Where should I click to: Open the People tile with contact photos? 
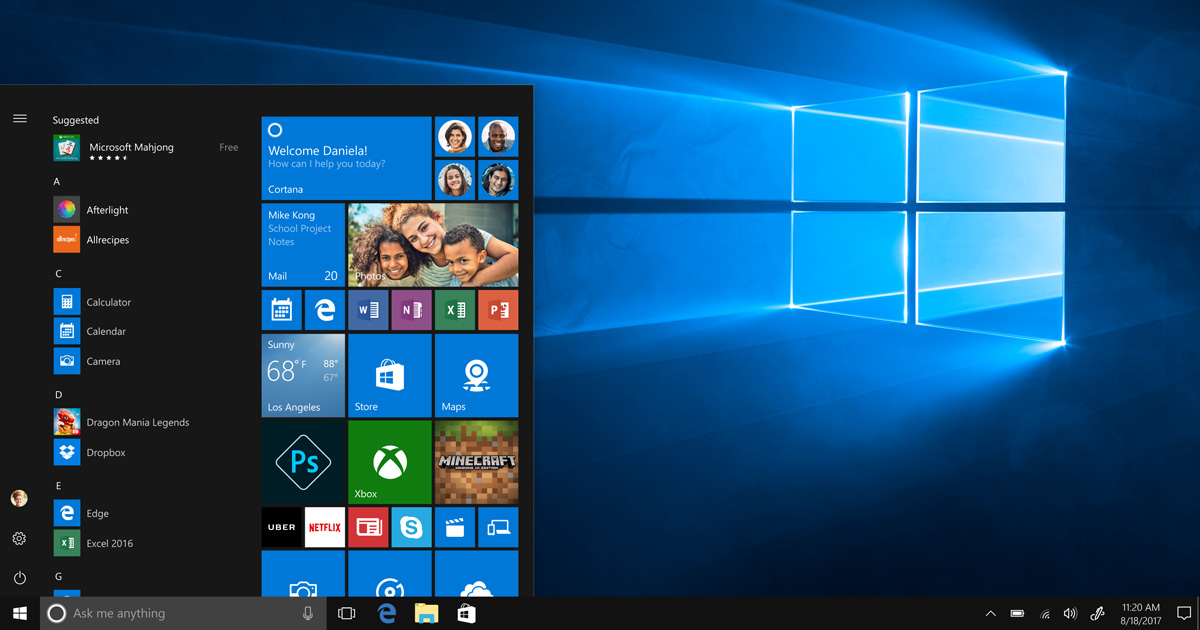[x=476, y=158]
